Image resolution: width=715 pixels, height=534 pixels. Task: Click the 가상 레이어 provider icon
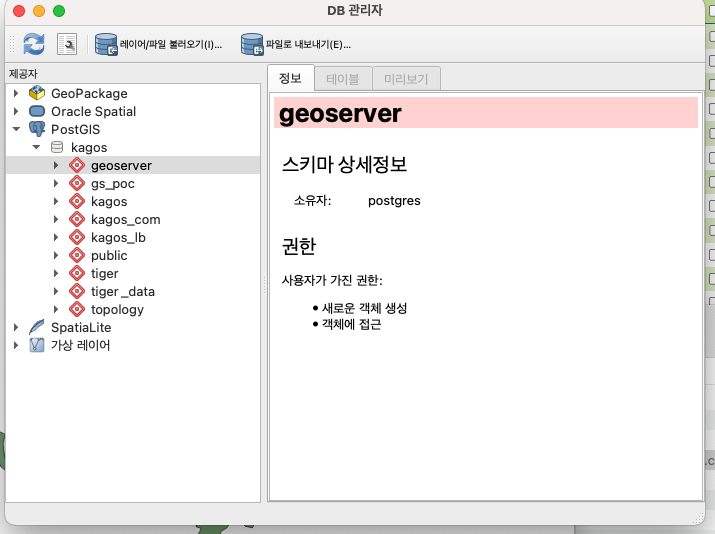click(x=37, y=345)
